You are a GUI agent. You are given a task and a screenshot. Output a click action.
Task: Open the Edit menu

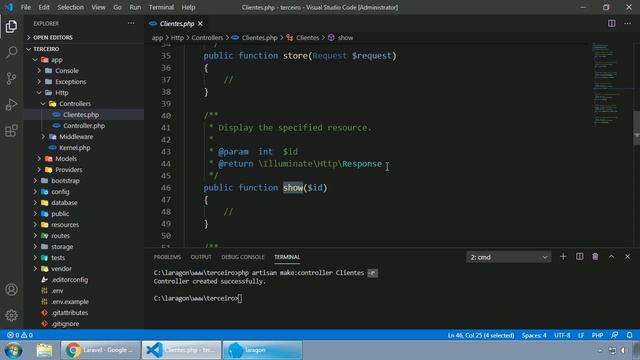44,7
